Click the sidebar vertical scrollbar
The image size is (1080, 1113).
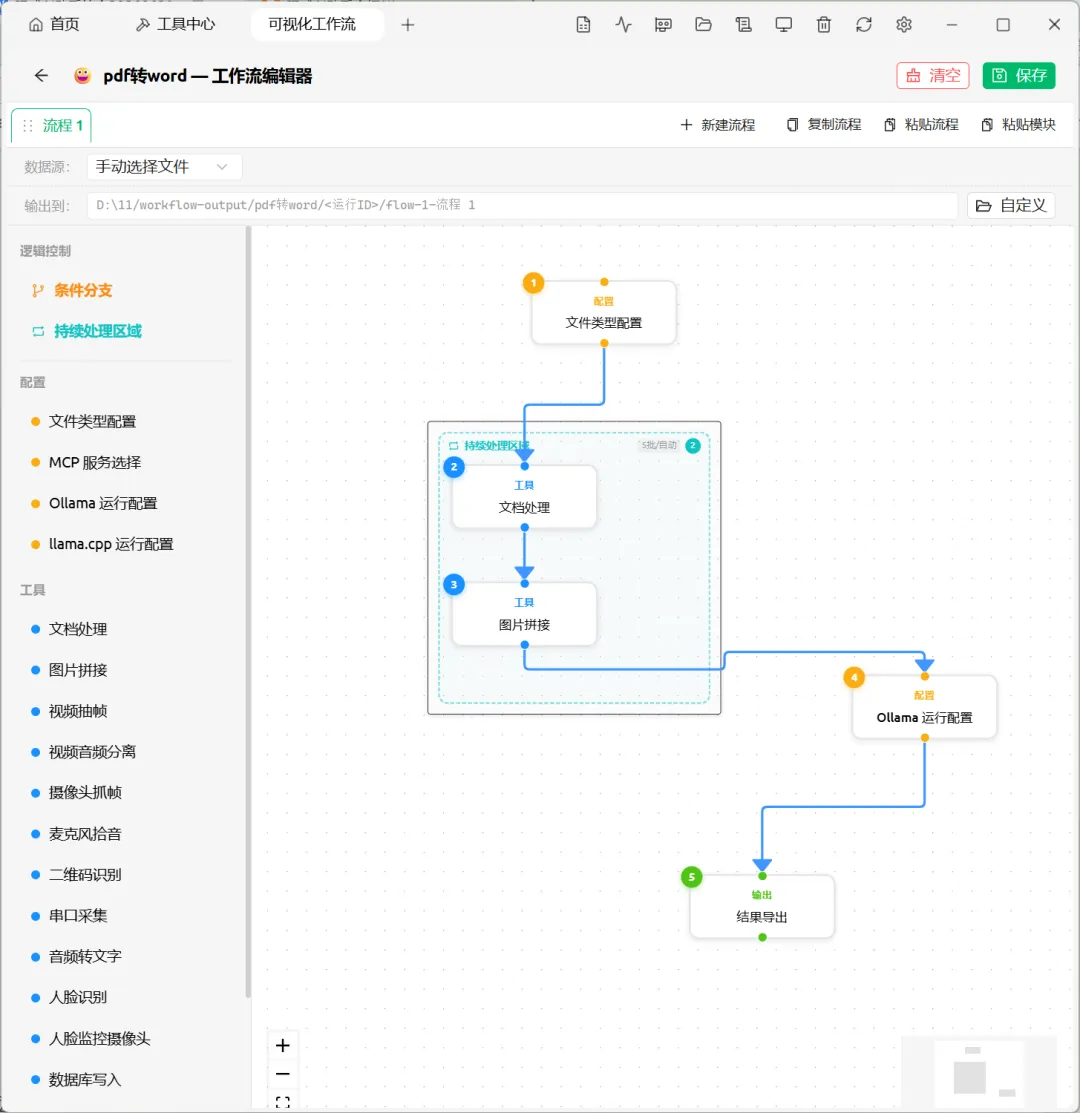coord(248,612)
